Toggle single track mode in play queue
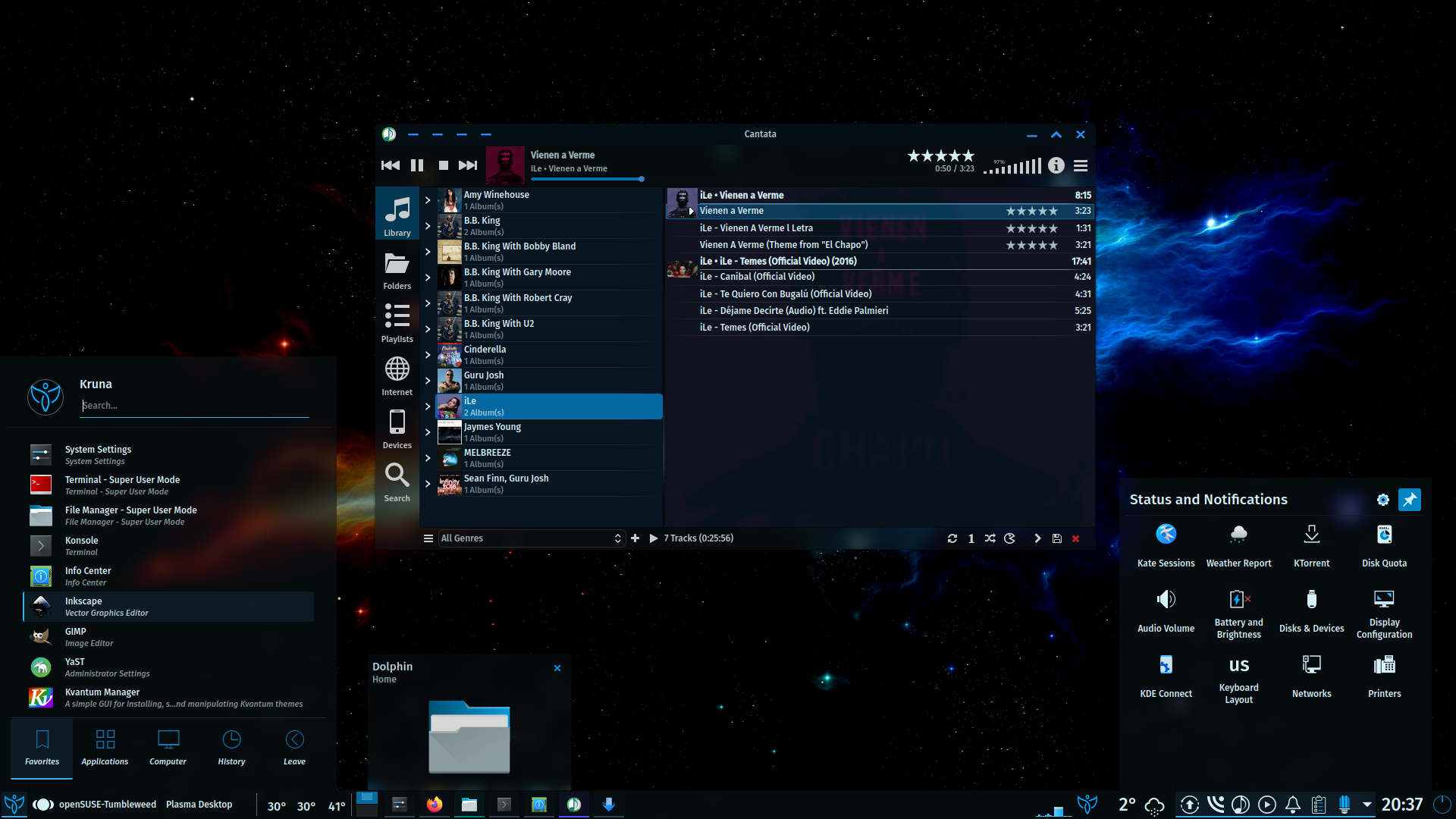The width and height of the screenshot is (1456, 819). pos(971,538)
